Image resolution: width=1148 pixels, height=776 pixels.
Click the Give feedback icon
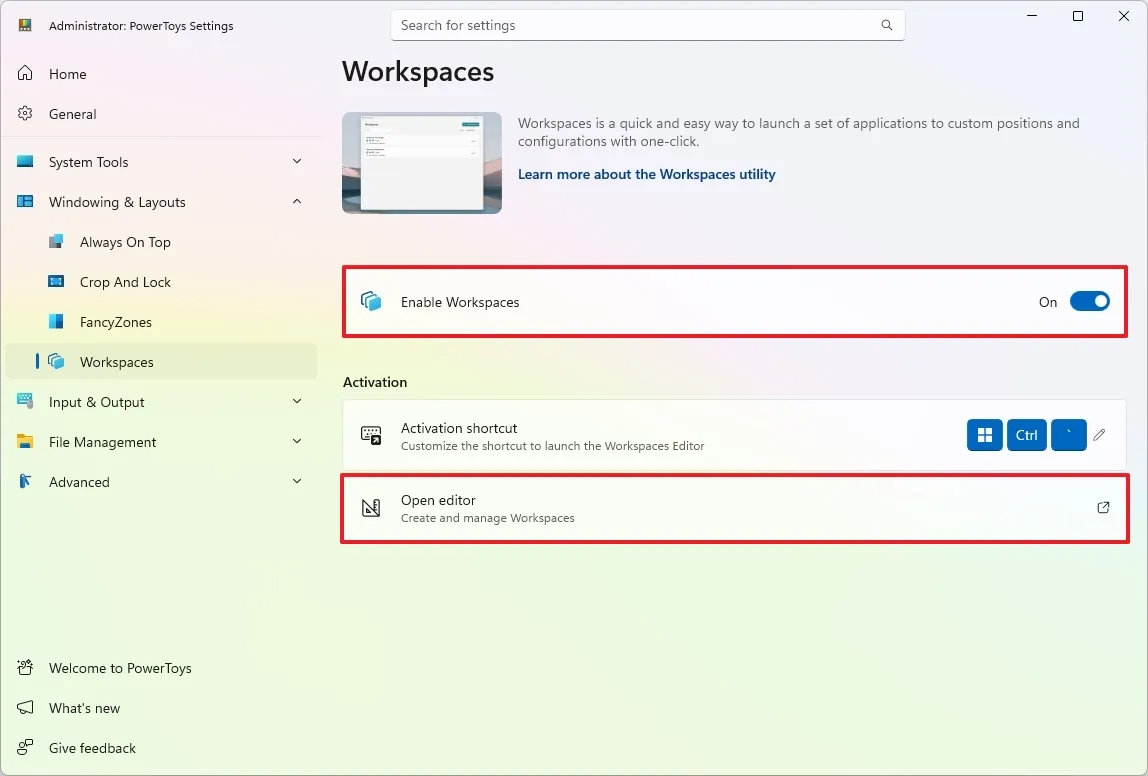pyautogui.click(x=24, y=748)
